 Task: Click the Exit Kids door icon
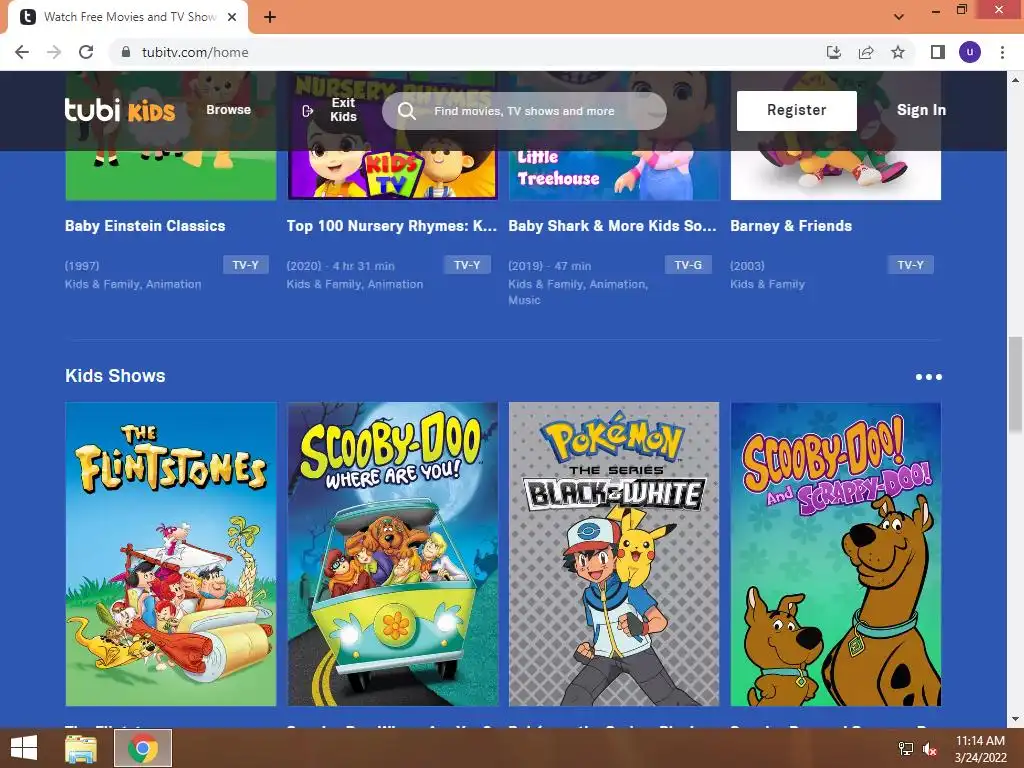[308, 111]
